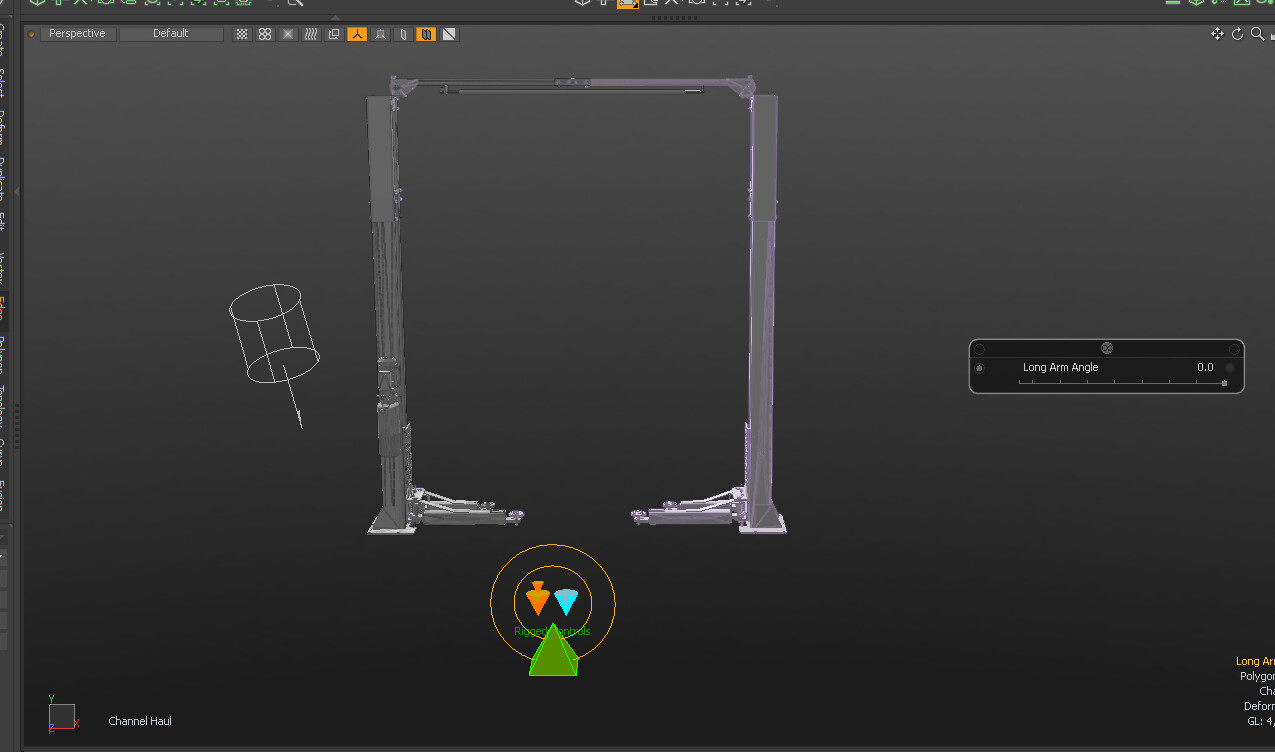Image resolution: width=1275 pixels, height=752 pixels.
Task: Open the Curve vertical tab
Action: [3, 454]
